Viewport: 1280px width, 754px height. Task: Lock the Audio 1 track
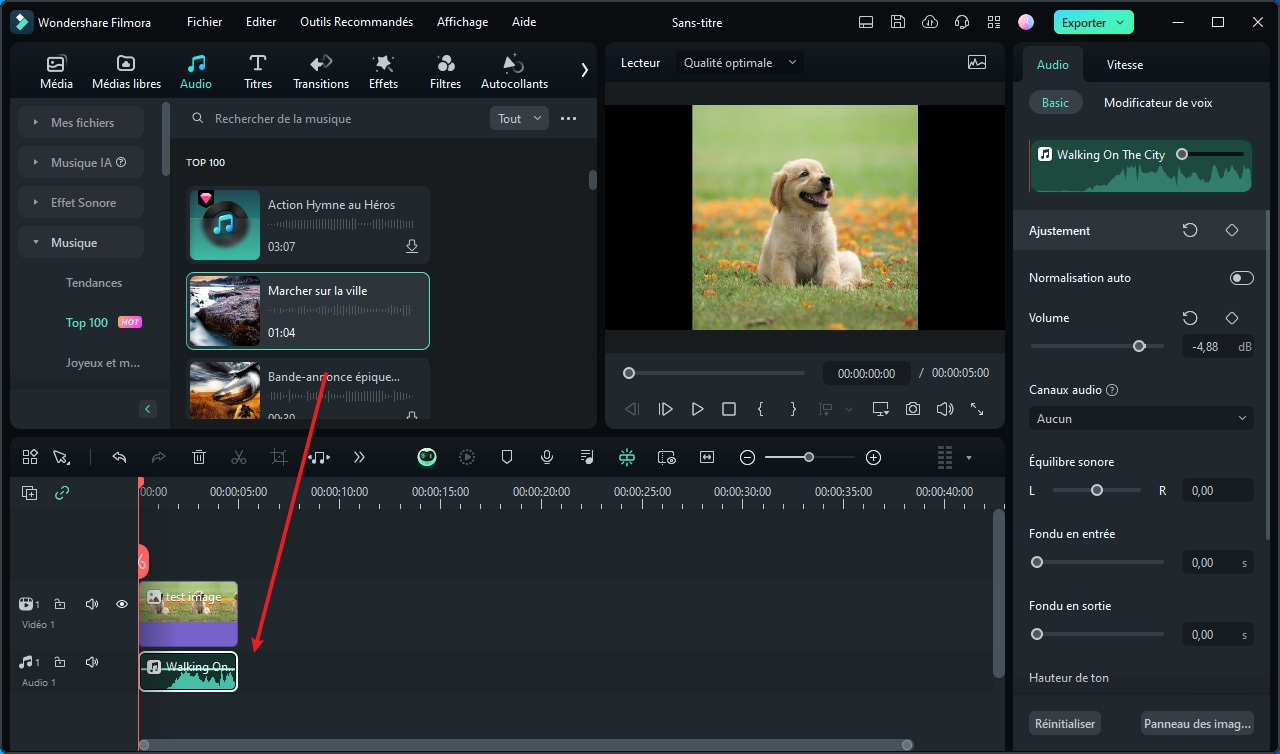pyautogui.click(x=60, y=662)
